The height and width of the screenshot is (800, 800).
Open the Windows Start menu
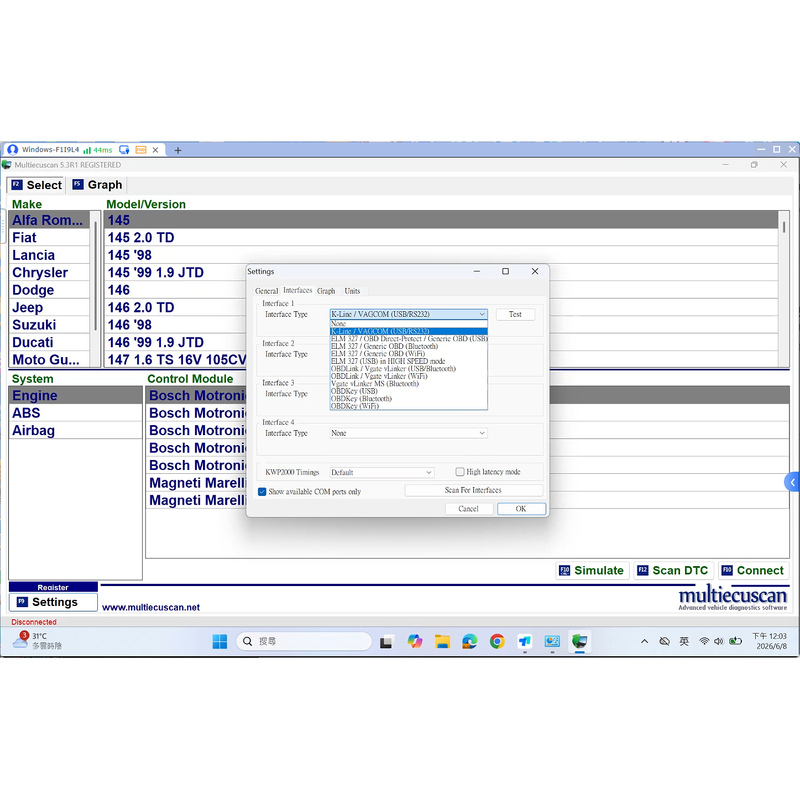220,641
